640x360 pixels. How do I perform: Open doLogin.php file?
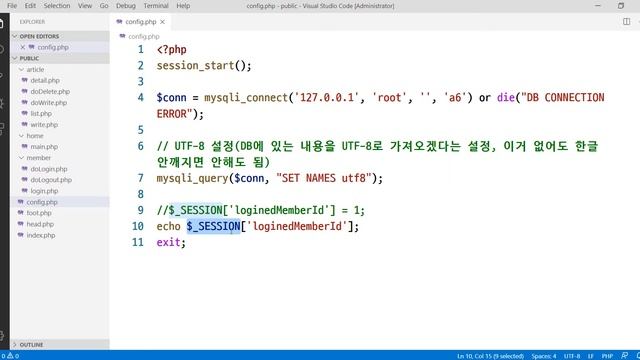pos(49,169)
